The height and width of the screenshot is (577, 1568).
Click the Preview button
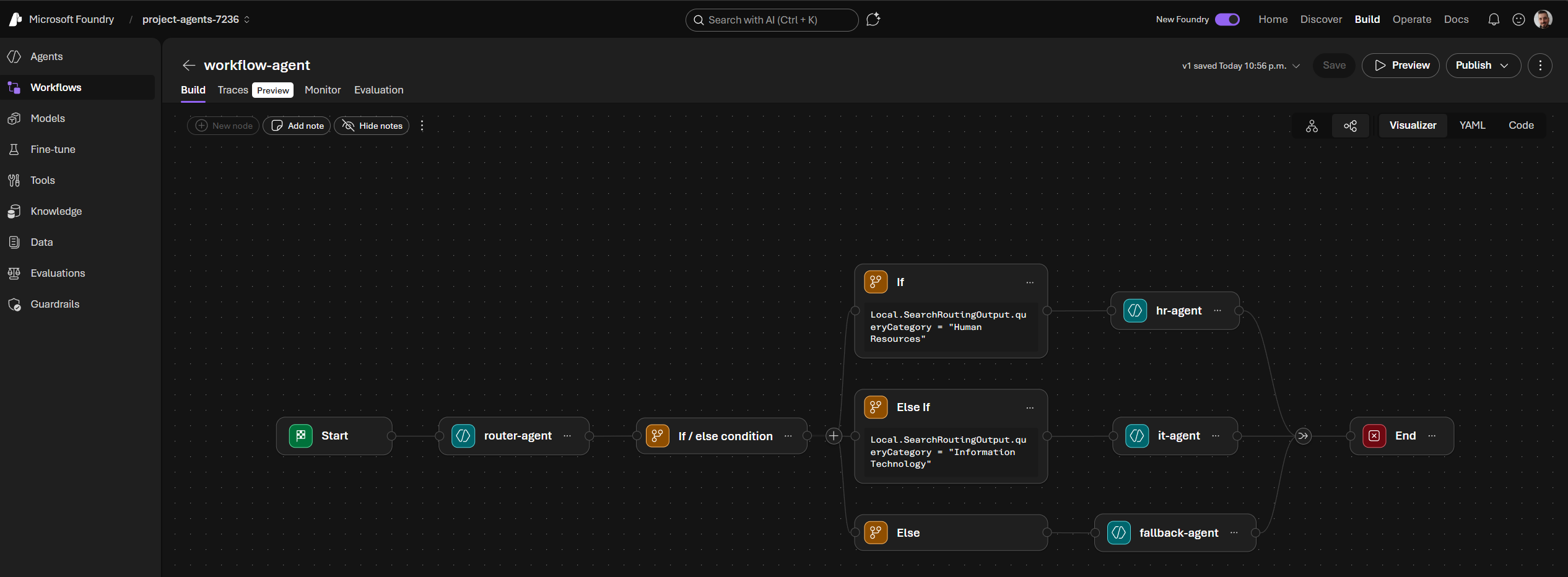click(x=1401, y=66)
